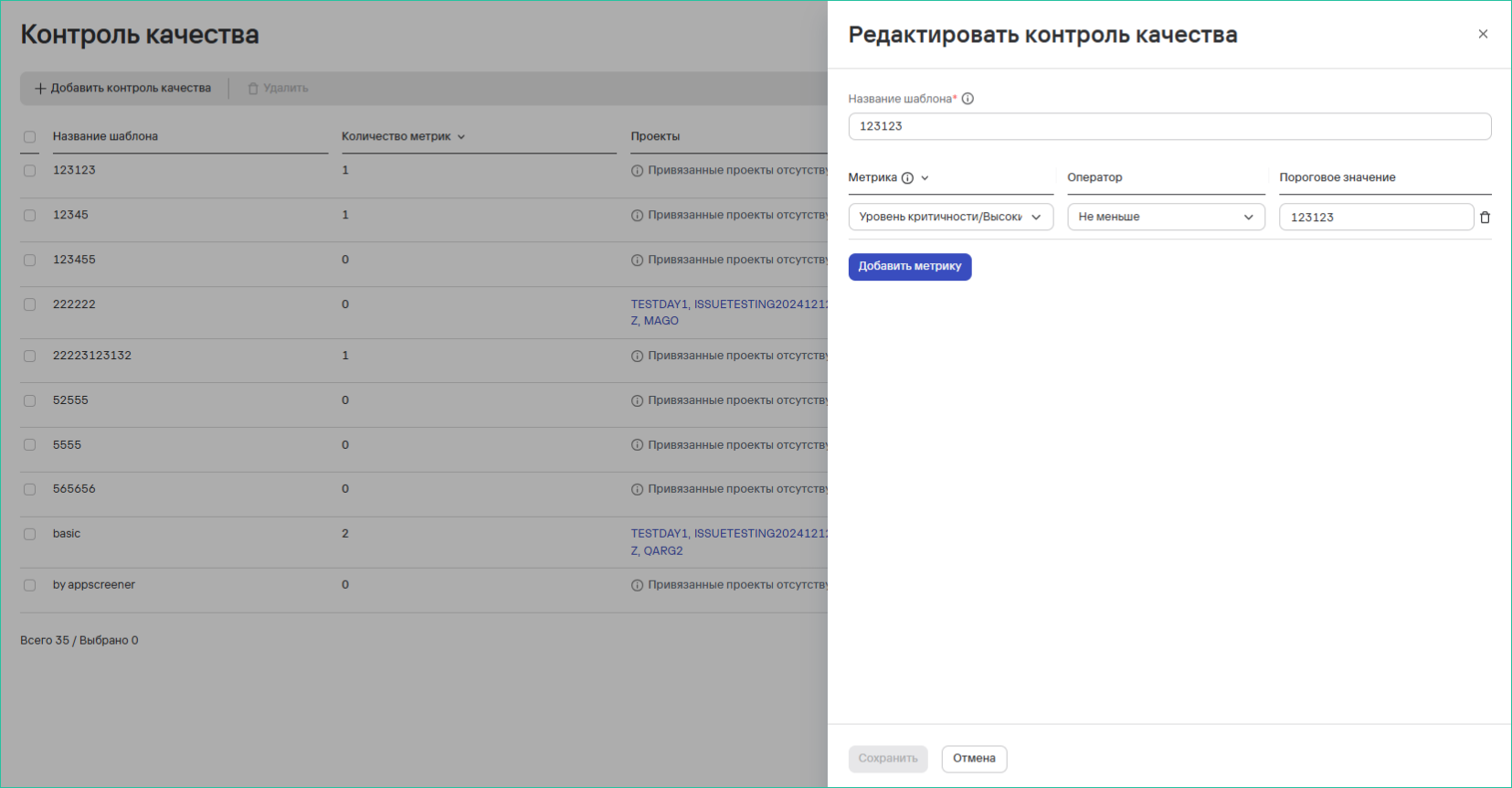Click the trash icon in Удалить button
Screen dimensions: 1512x788
(x=254, y=89)
